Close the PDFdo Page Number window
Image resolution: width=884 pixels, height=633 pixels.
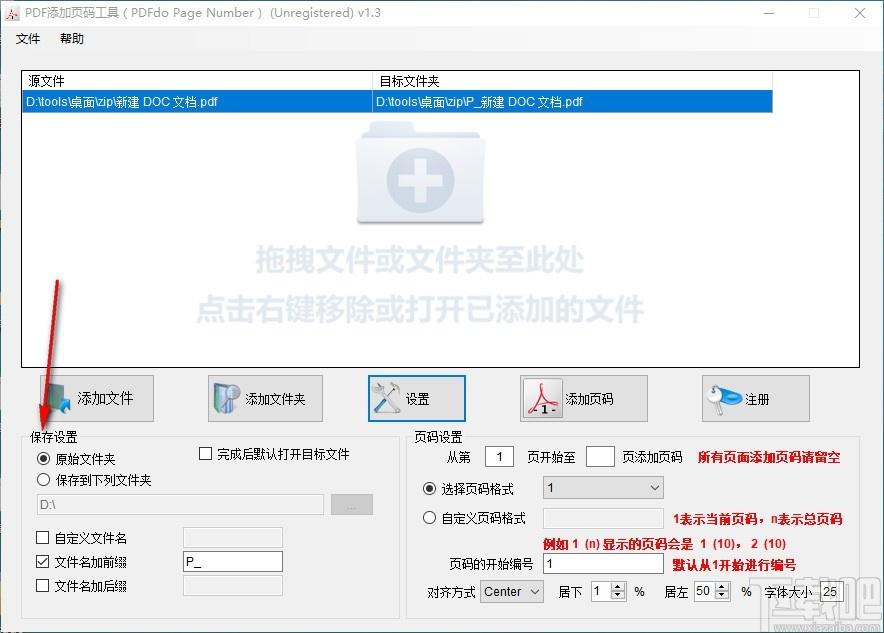[x=860, y=13]
